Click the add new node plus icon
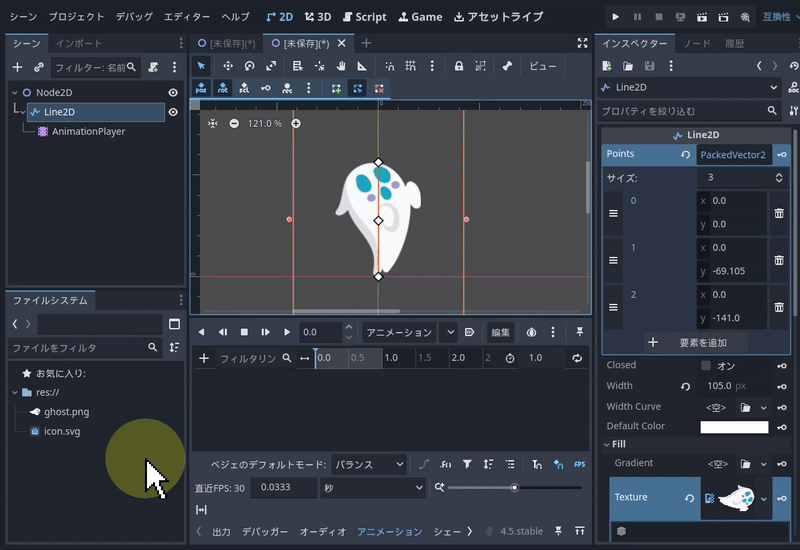The height and width of the screenshot is (550, 800). (17, 67)
